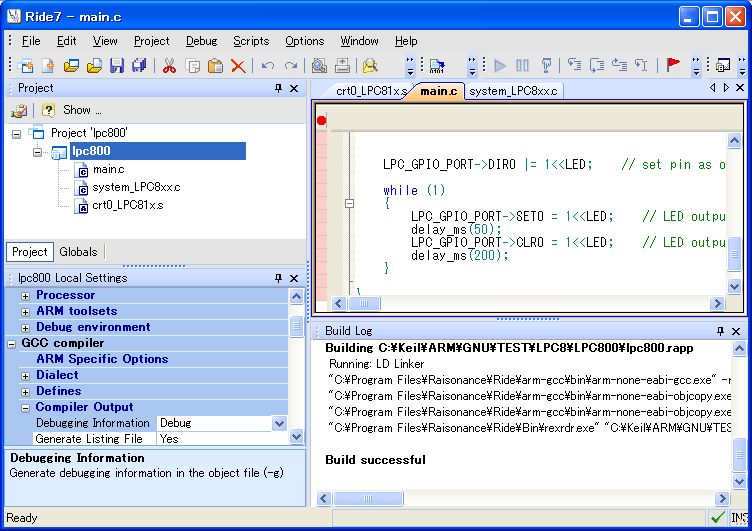Click the Pause debug icon
This screenshot has height=531, width=752.
[x=522, y=65]
